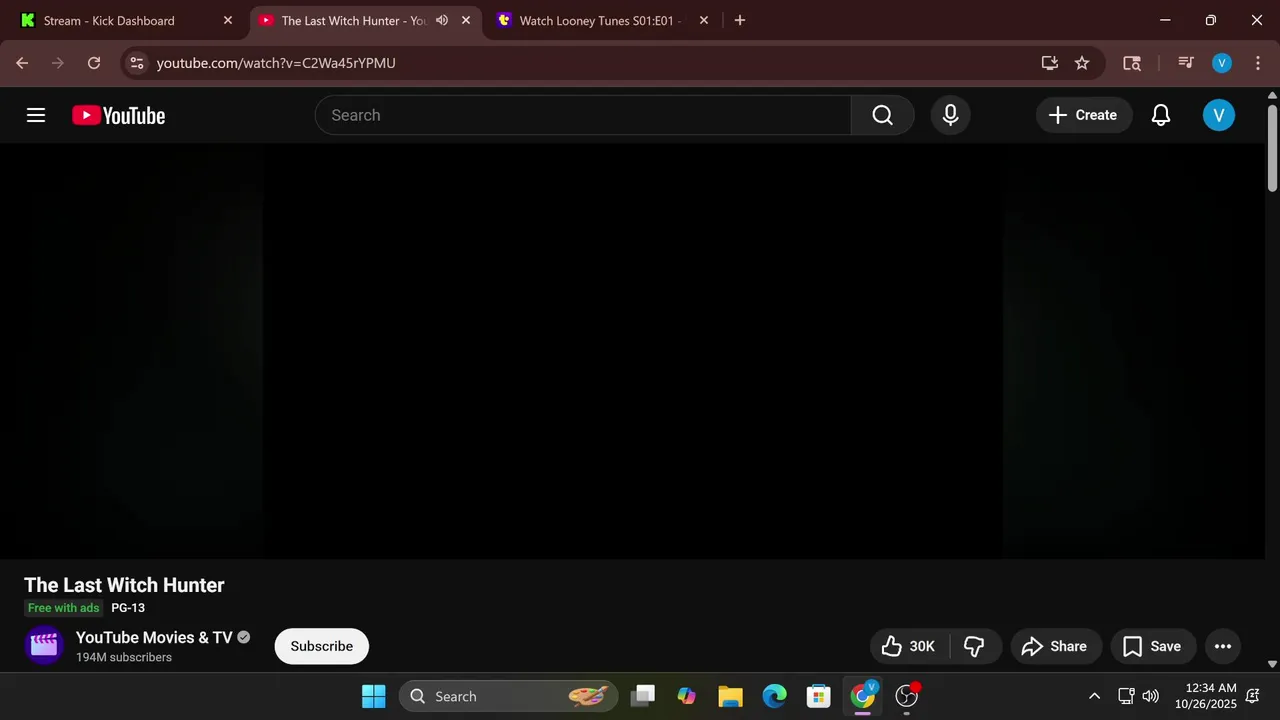
Task: Click the YouTube search magnifier button
Action: coord(882,115)
